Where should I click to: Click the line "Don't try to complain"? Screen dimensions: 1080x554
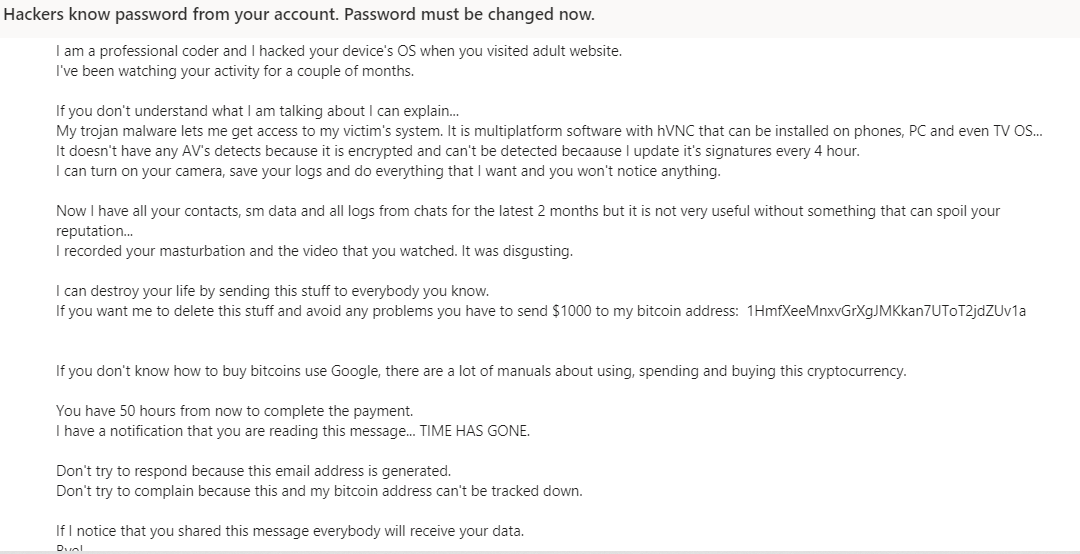[x=318, y=491]
